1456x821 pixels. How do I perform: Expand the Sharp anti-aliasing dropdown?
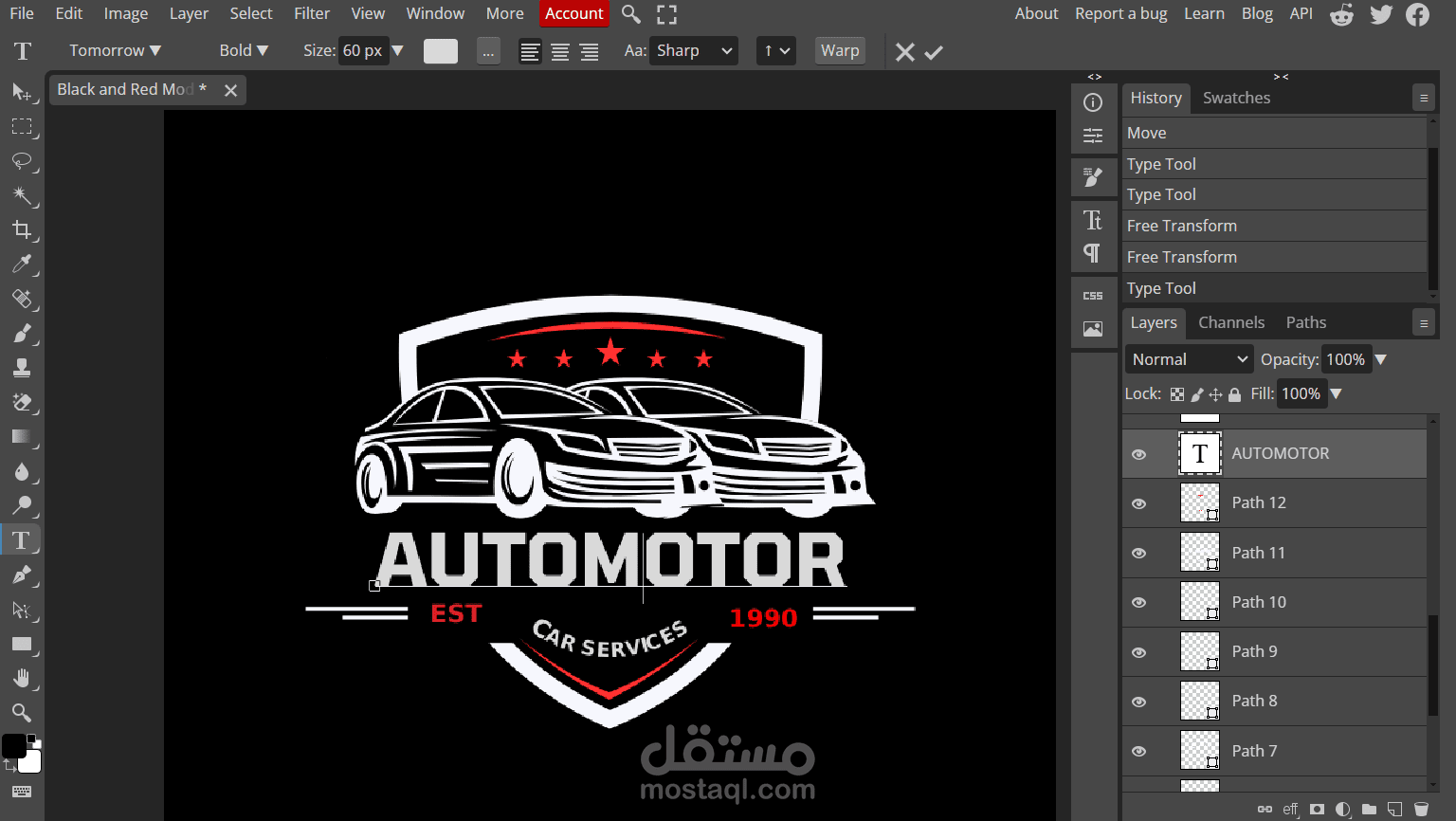(x=694, y=51)
